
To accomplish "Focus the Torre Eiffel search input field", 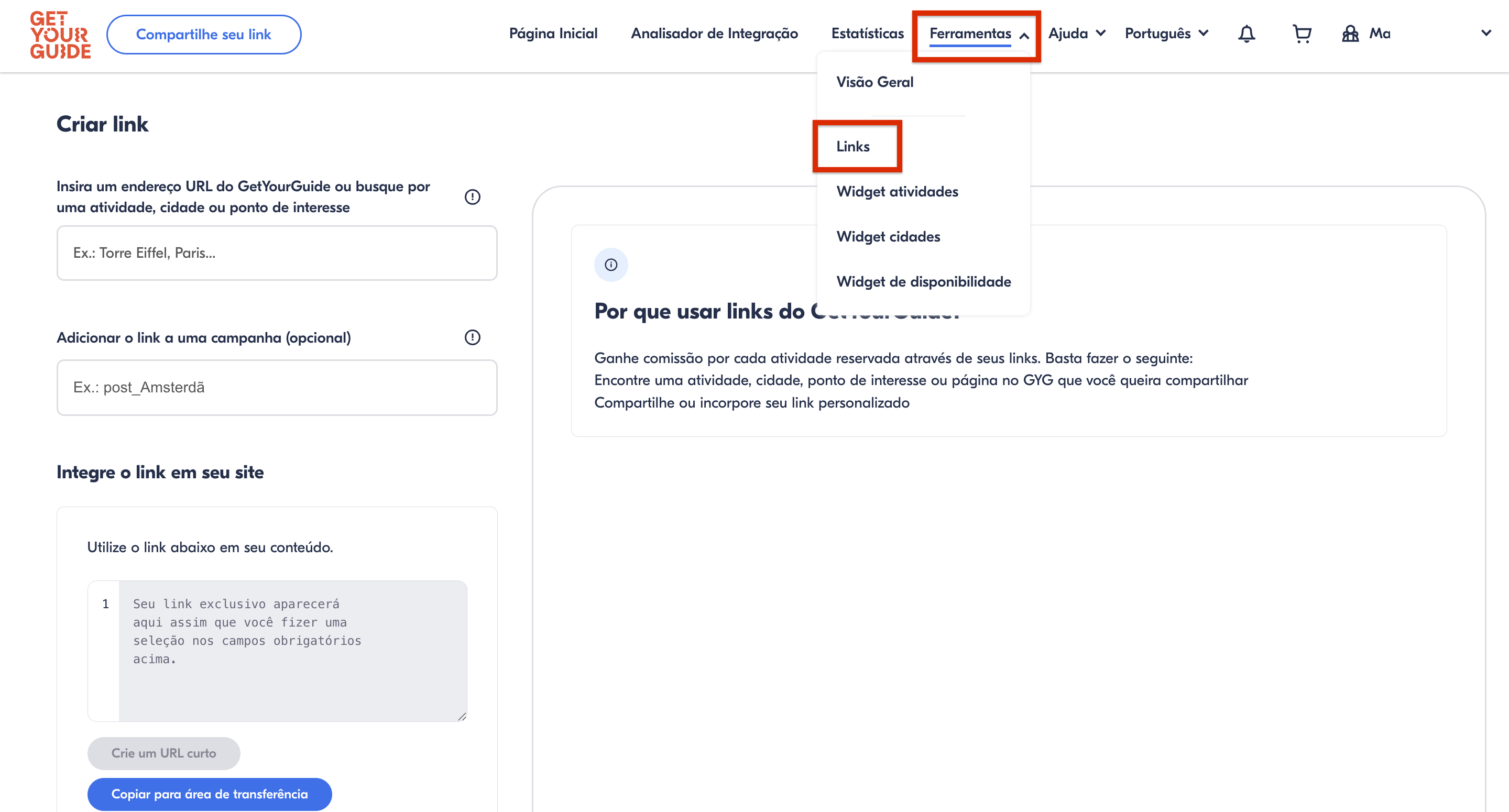I will click(x=277, y=253).
